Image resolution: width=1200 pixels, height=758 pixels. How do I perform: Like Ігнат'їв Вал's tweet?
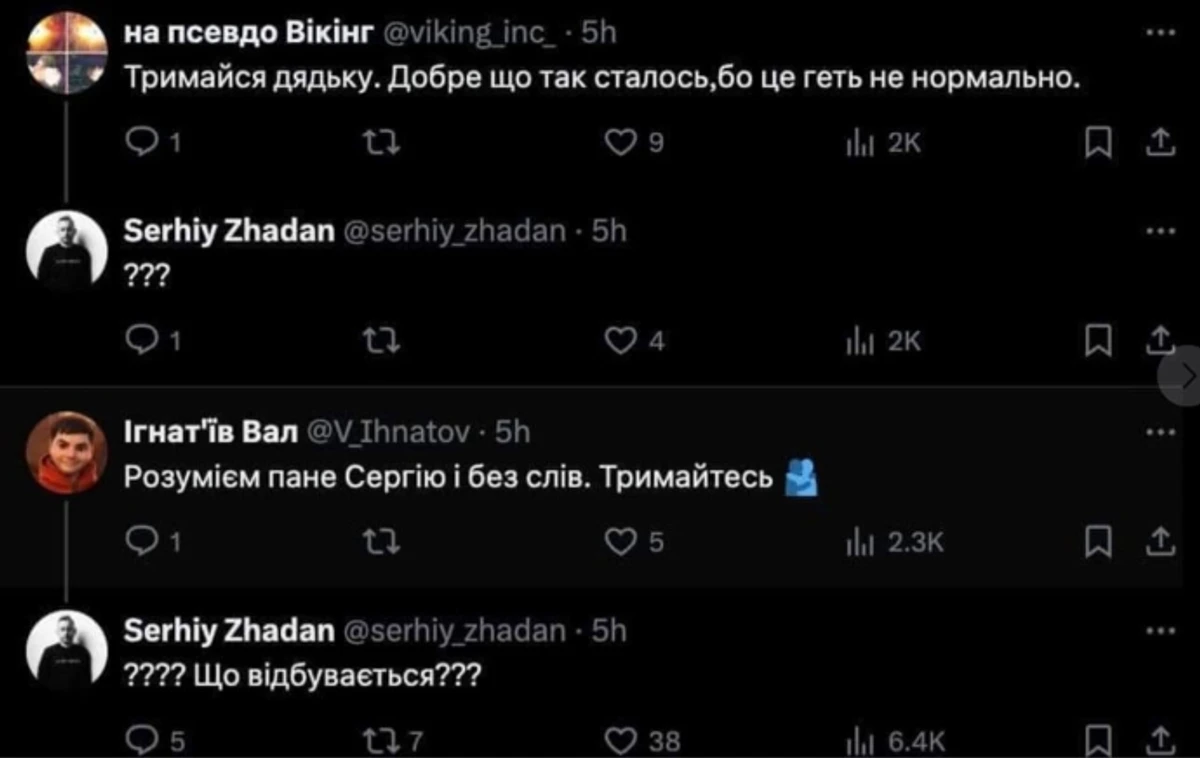(x=622, y=541)
